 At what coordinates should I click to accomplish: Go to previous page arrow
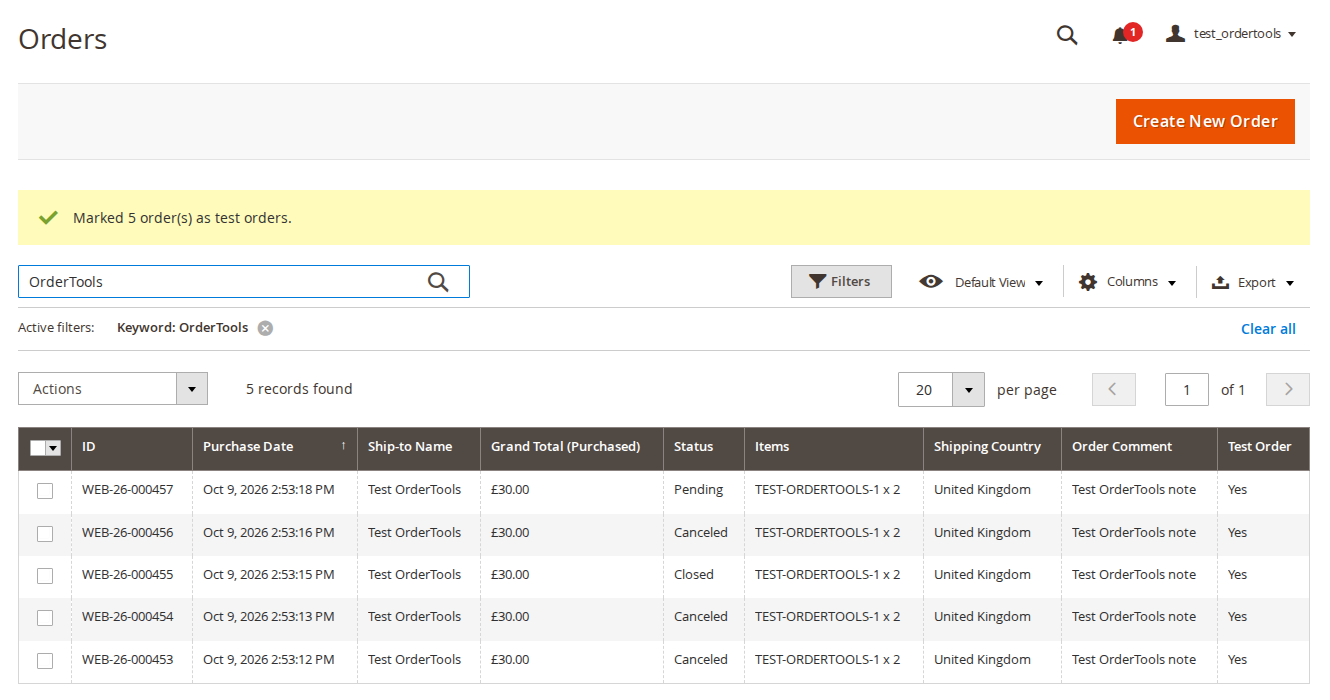[1114, 389]
